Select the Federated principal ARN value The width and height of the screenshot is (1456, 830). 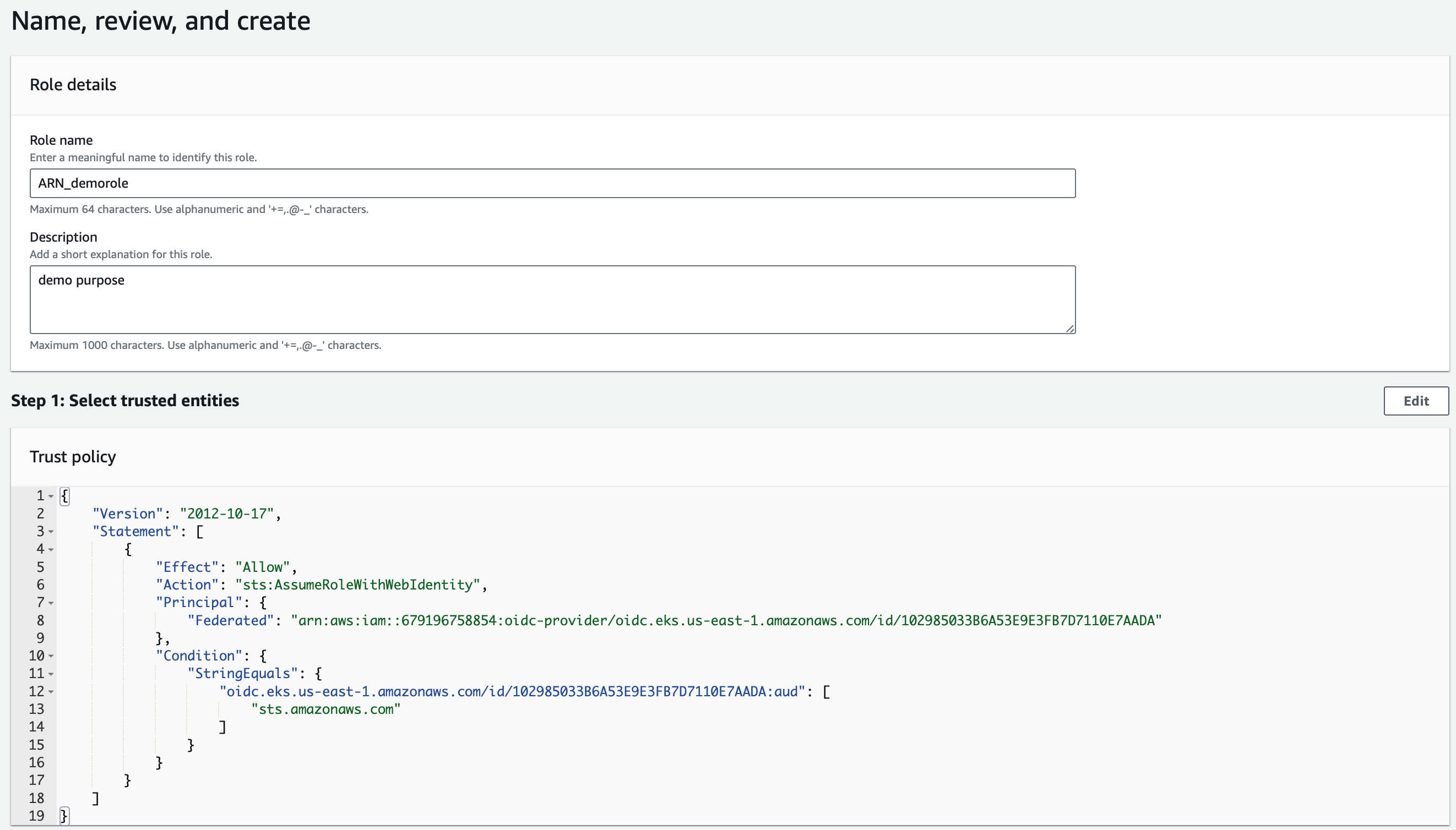pyautogui.click(x=727, y=620)
